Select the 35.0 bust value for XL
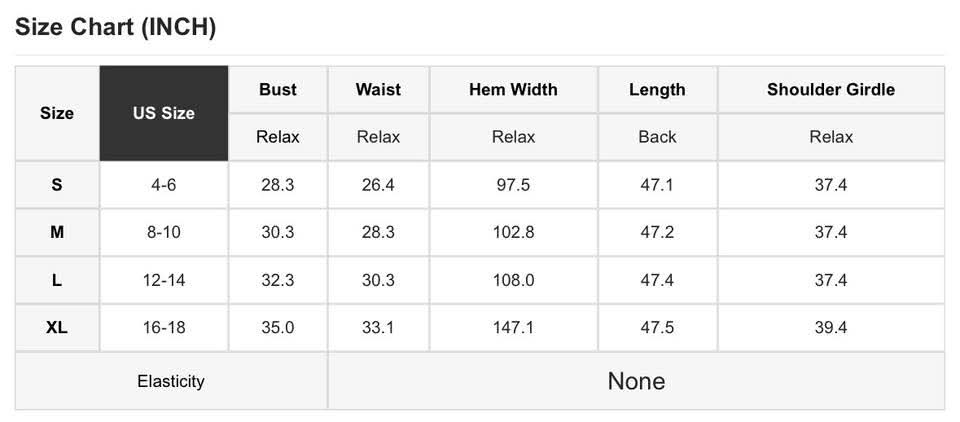This screenshot has width=960, height=422. pyautogui.click(x=278, y=327)
